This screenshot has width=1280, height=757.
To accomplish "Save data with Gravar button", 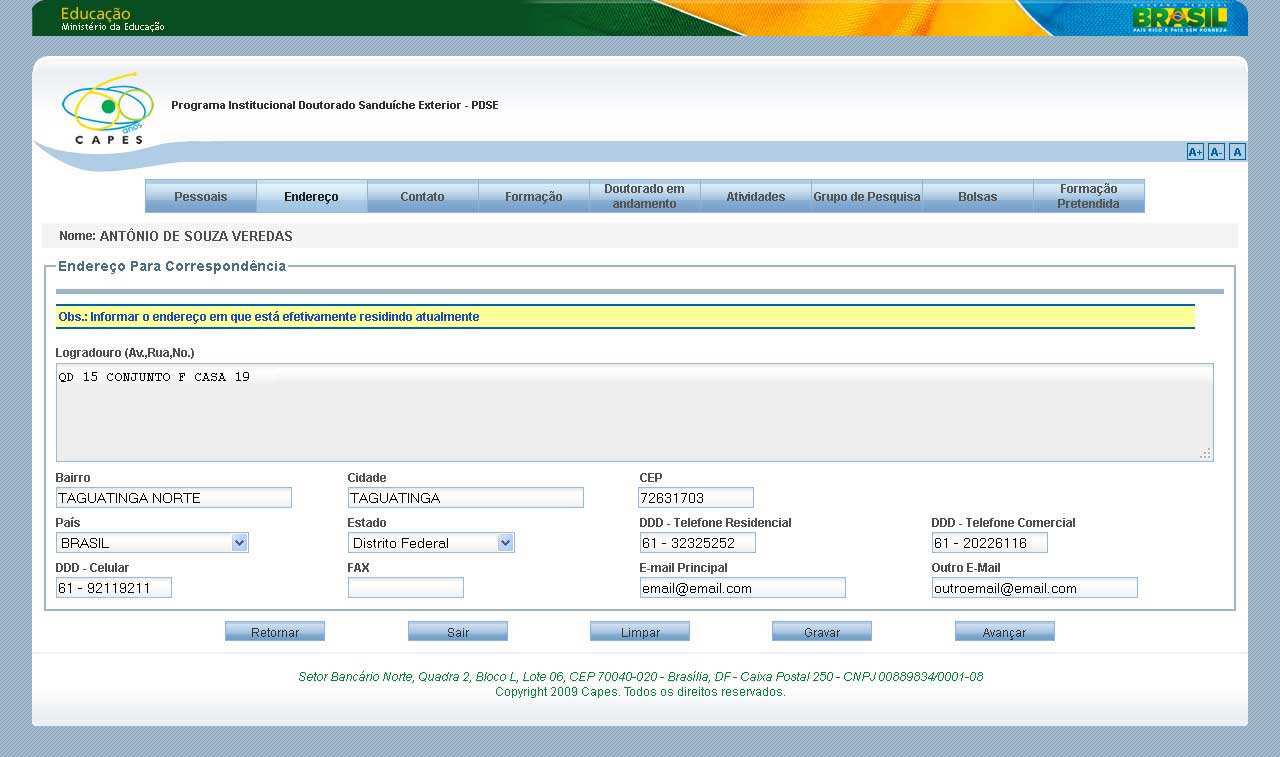I will 822,632.
